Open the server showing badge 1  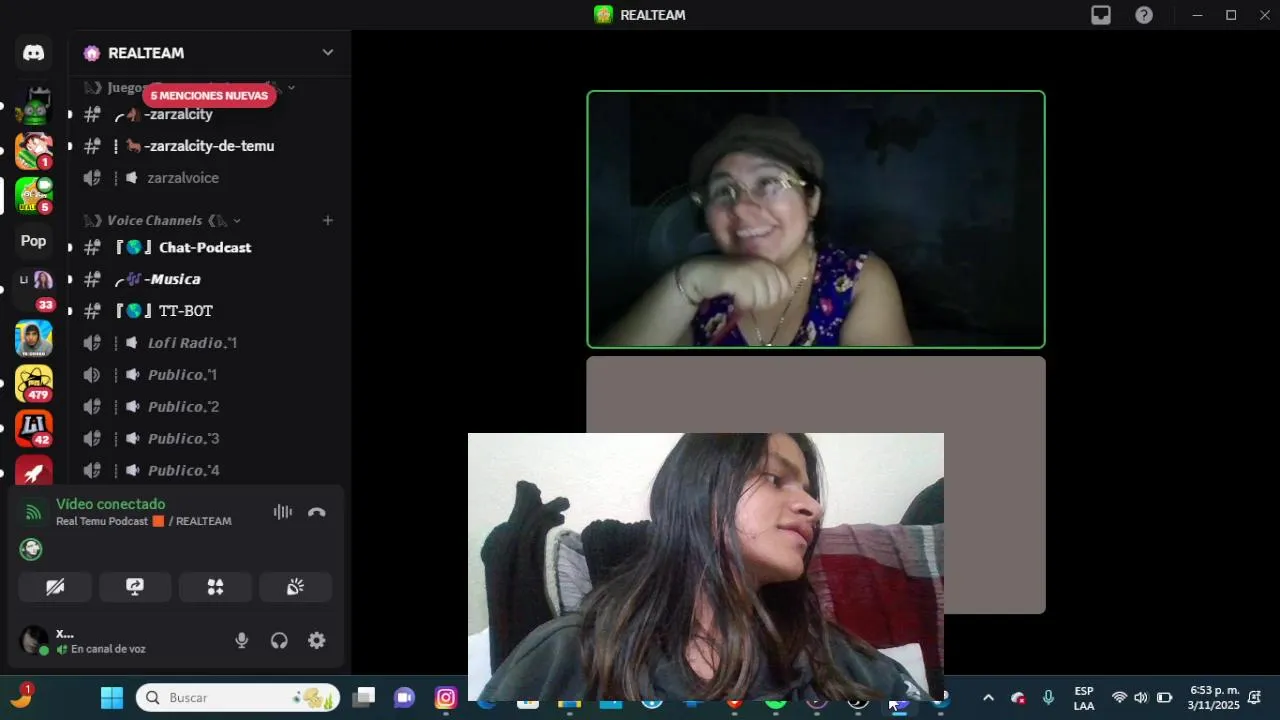pos(34,150)
